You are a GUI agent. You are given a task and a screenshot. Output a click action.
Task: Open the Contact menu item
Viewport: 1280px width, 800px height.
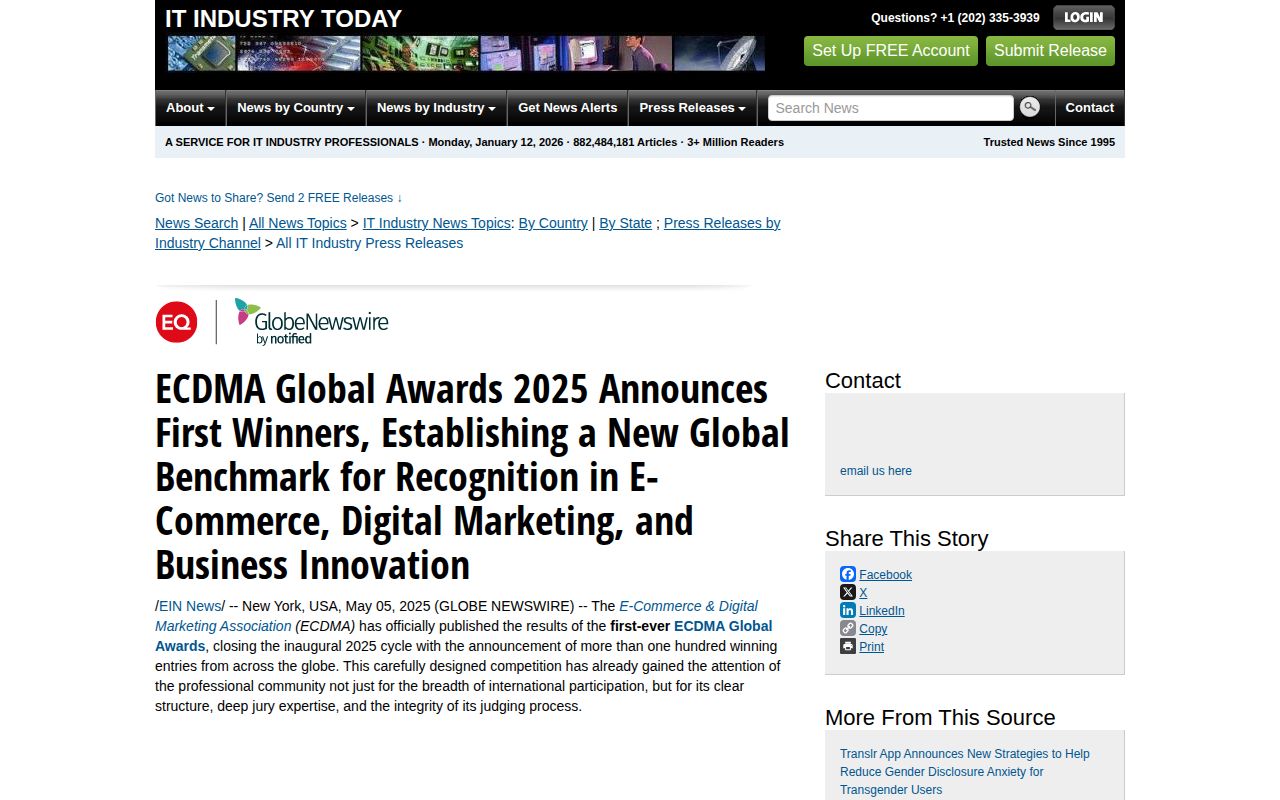[x=1089, y=107]
